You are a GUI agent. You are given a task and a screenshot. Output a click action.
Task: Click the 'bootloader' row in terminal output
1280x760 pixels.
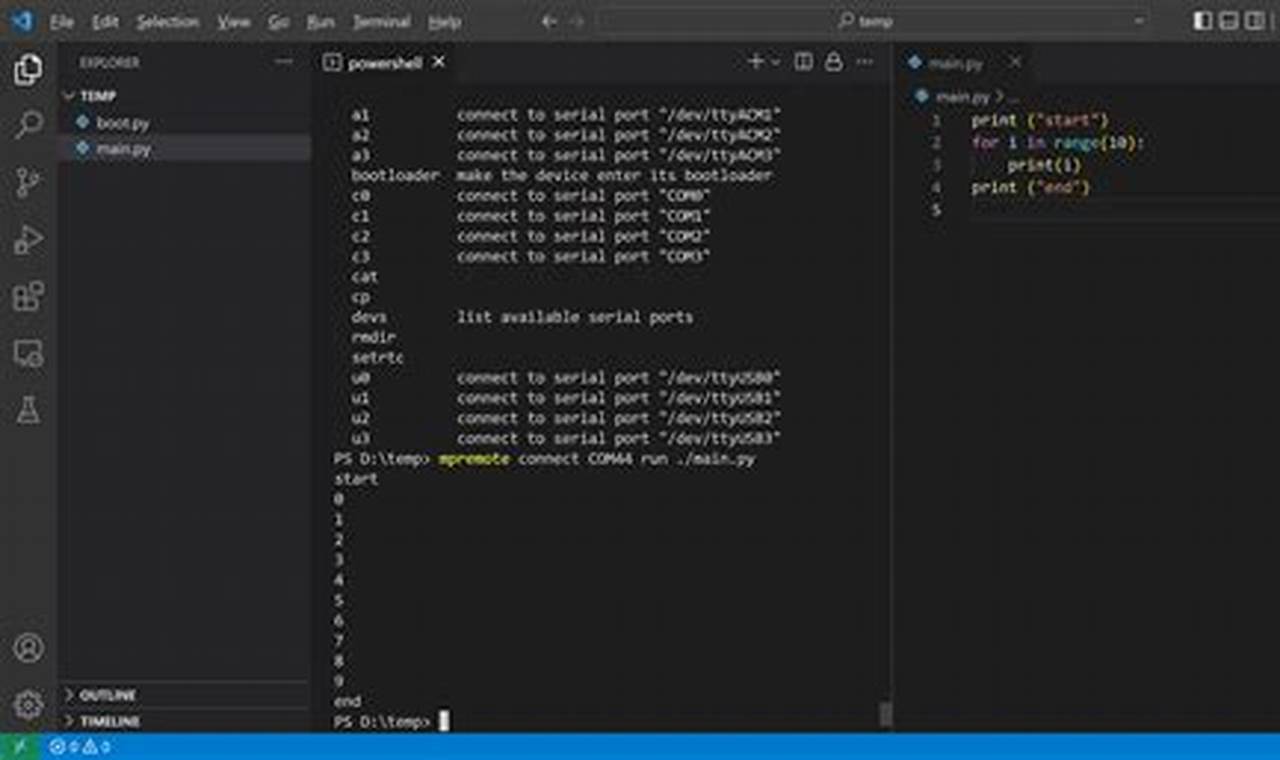(561, 175)
